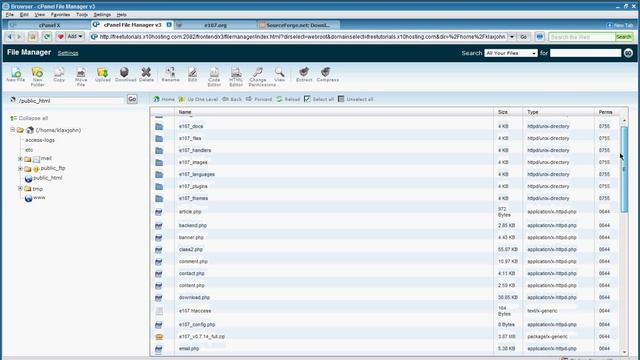Navigate Up One Level
The width and height of the screenshot is (640, 360).
[198, 99]
